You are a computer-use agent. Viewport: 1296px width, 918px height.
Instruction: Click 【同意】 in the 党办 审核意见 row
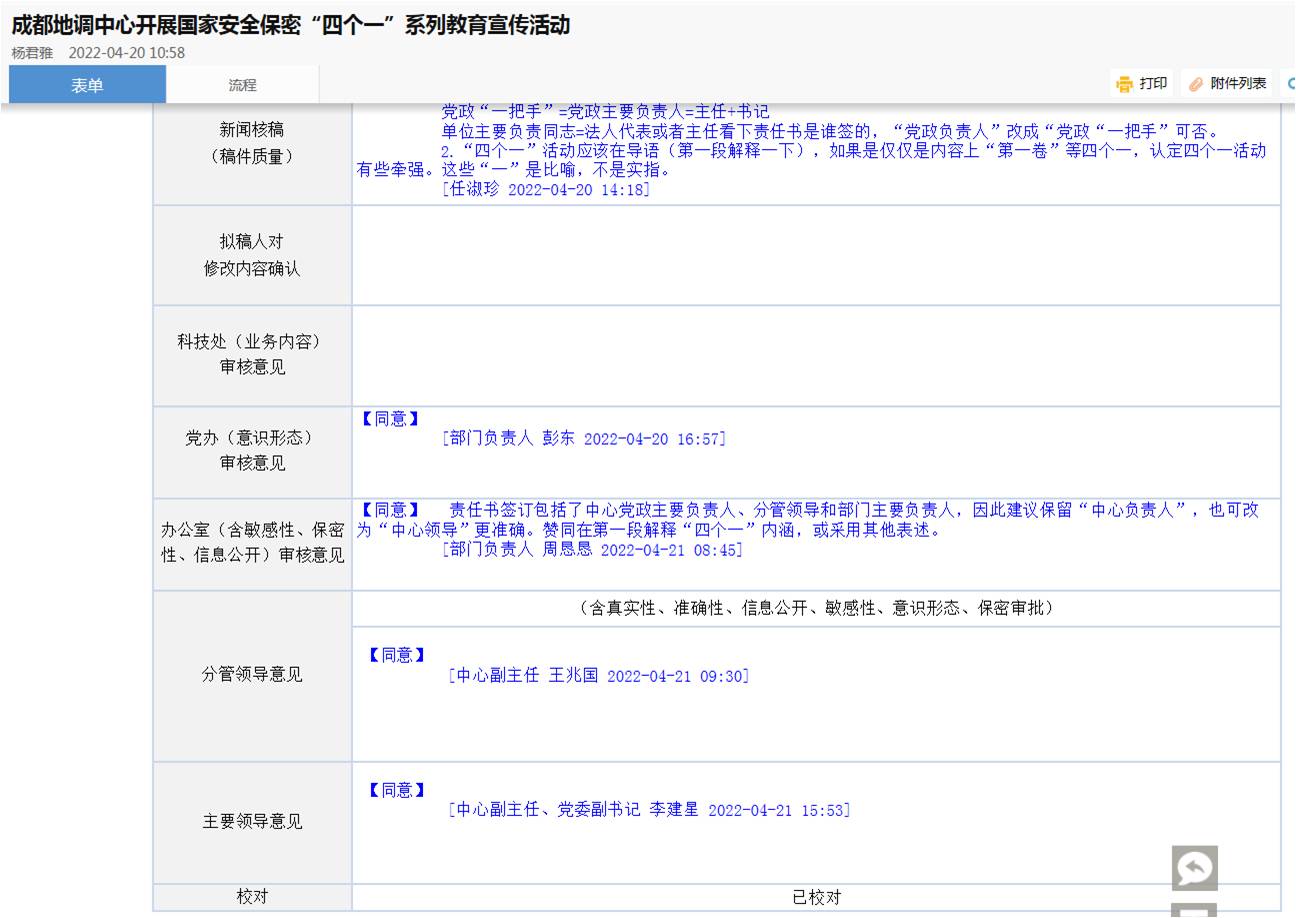389,420
